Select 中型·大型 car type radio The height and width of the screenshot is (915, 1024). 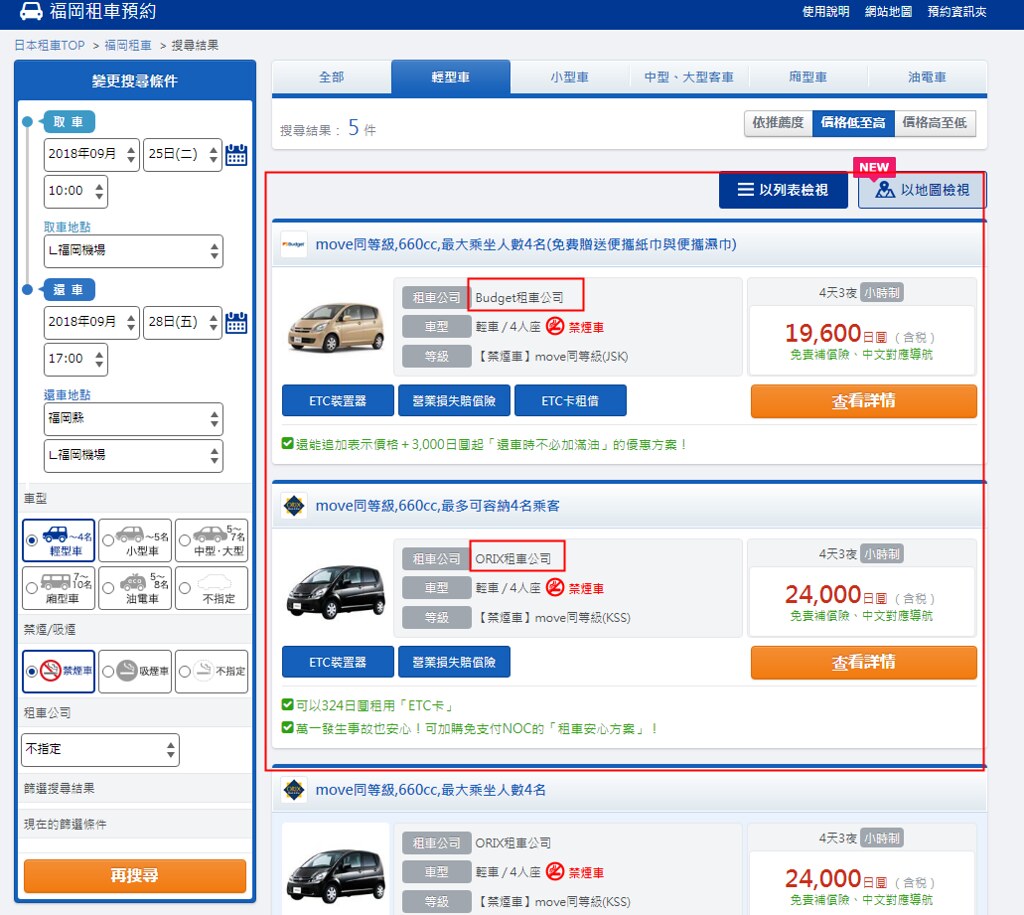pos(185,540)
